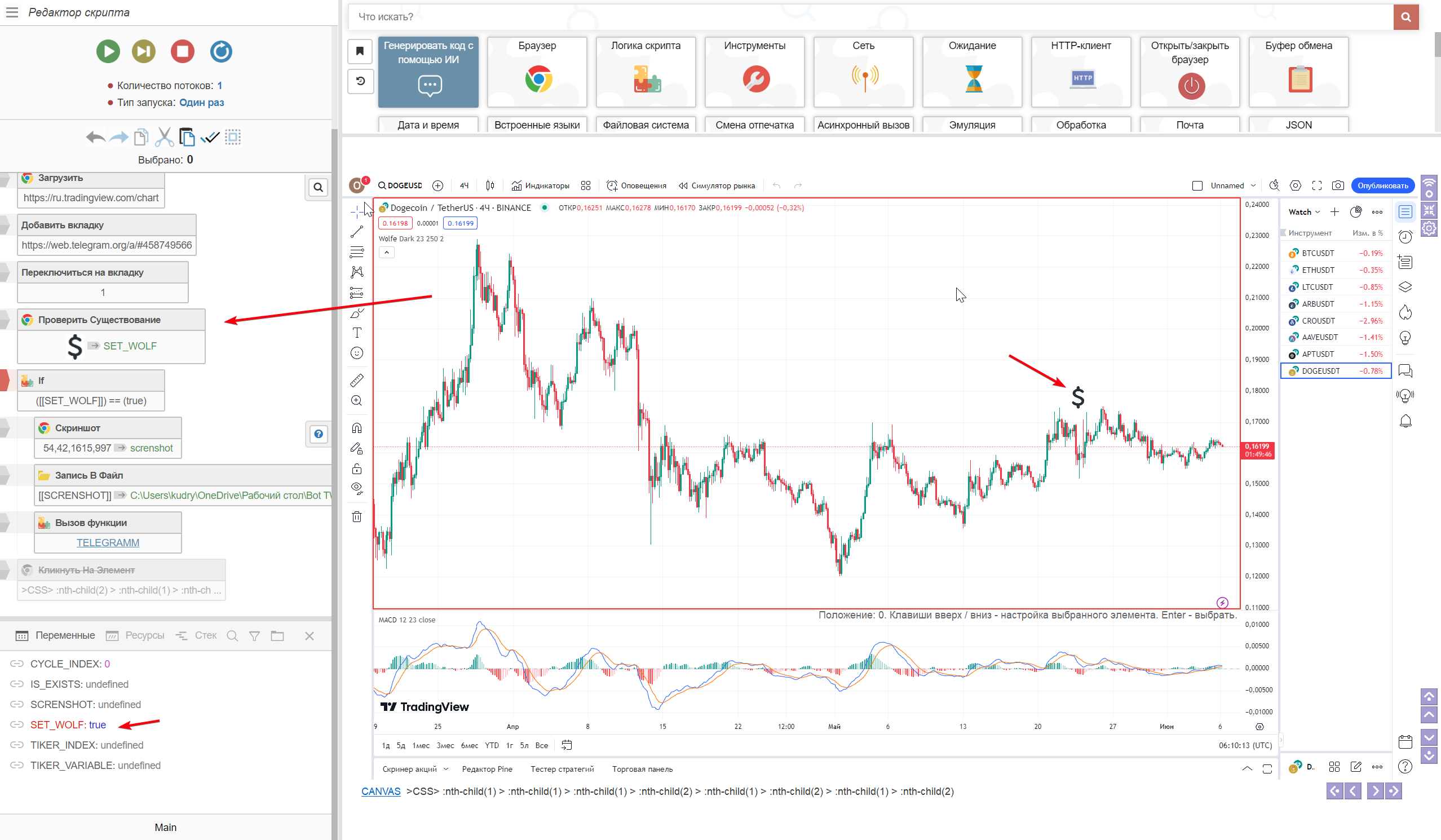Open the Скринер акций dropdown
This screenshot has width=1441, height=840.
[x=415, y=769]
